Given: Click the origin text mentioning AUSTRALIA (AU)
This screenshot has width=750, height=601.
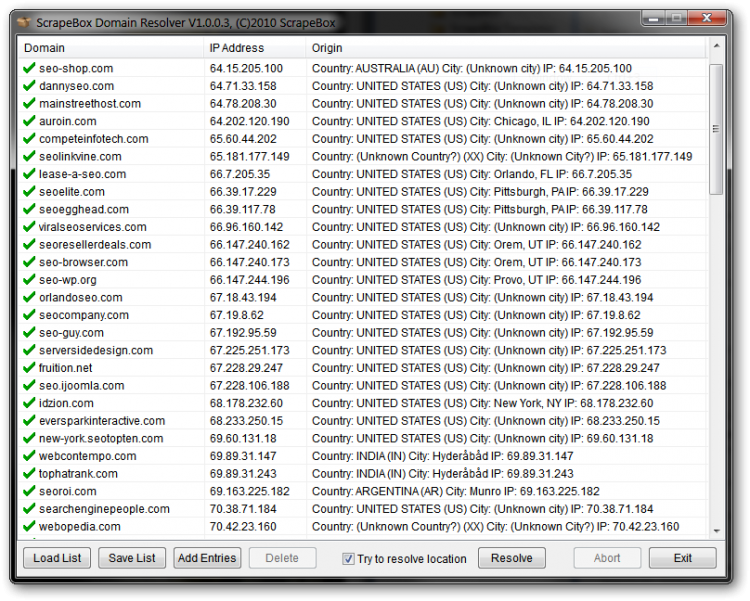Looking at the screenshot, I should pos(472,68).
